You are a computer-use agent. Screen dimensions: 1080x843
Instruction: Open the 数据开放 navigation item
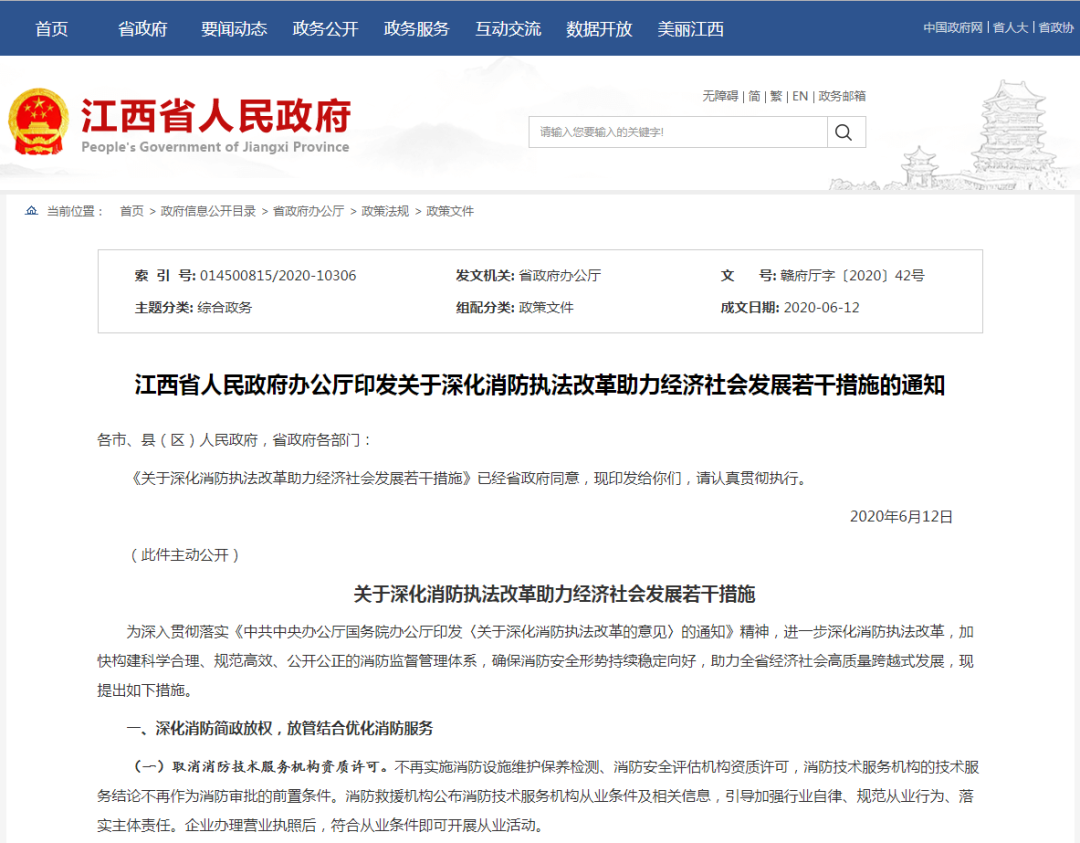(599, 29)
